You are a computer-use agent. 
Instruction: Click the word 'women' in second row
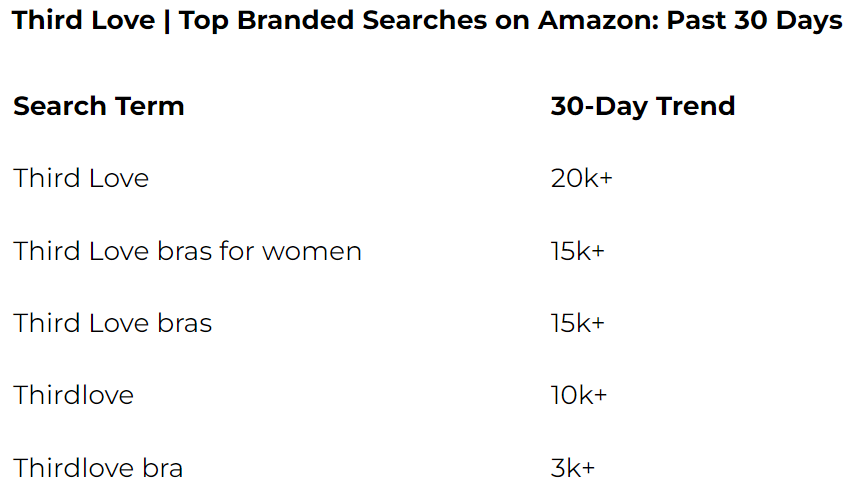click(311, 251)
